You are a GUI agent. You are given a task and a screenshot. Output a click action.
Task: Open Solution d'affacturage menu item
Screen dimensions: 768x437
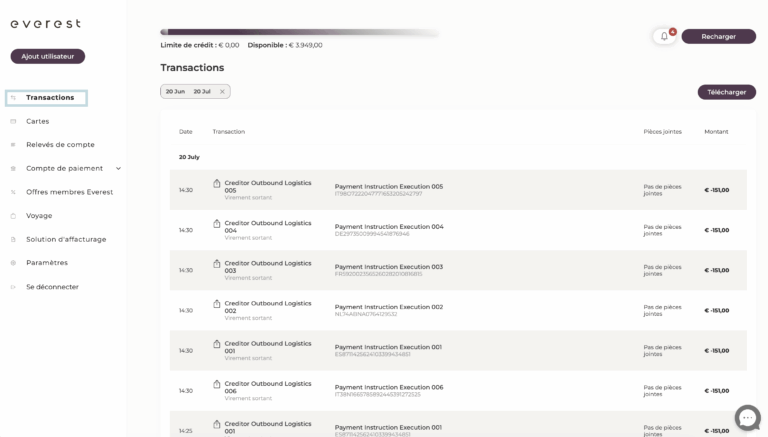(66, 240)
